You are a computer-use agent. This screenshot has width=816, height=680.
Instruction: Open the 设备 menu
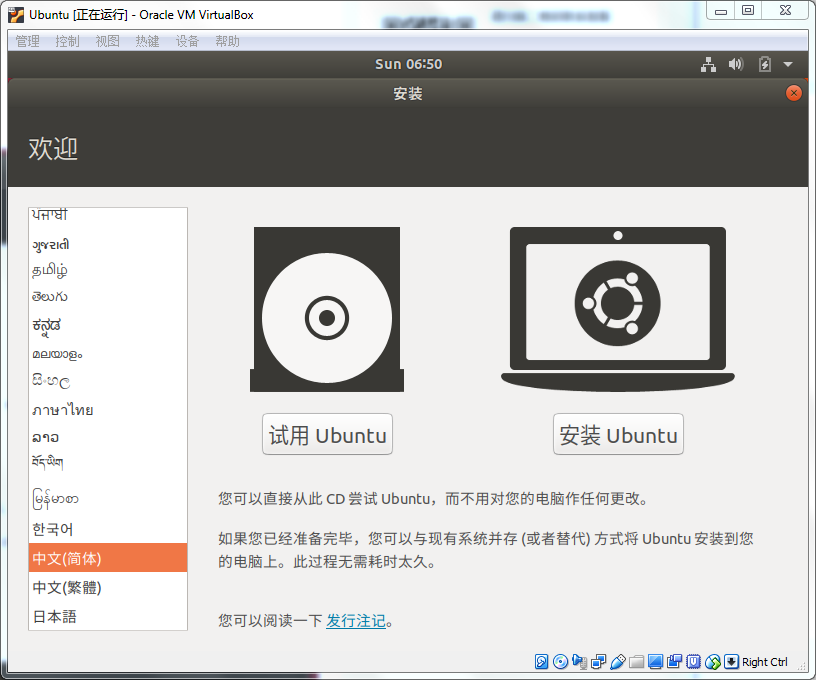coord(187,41)
